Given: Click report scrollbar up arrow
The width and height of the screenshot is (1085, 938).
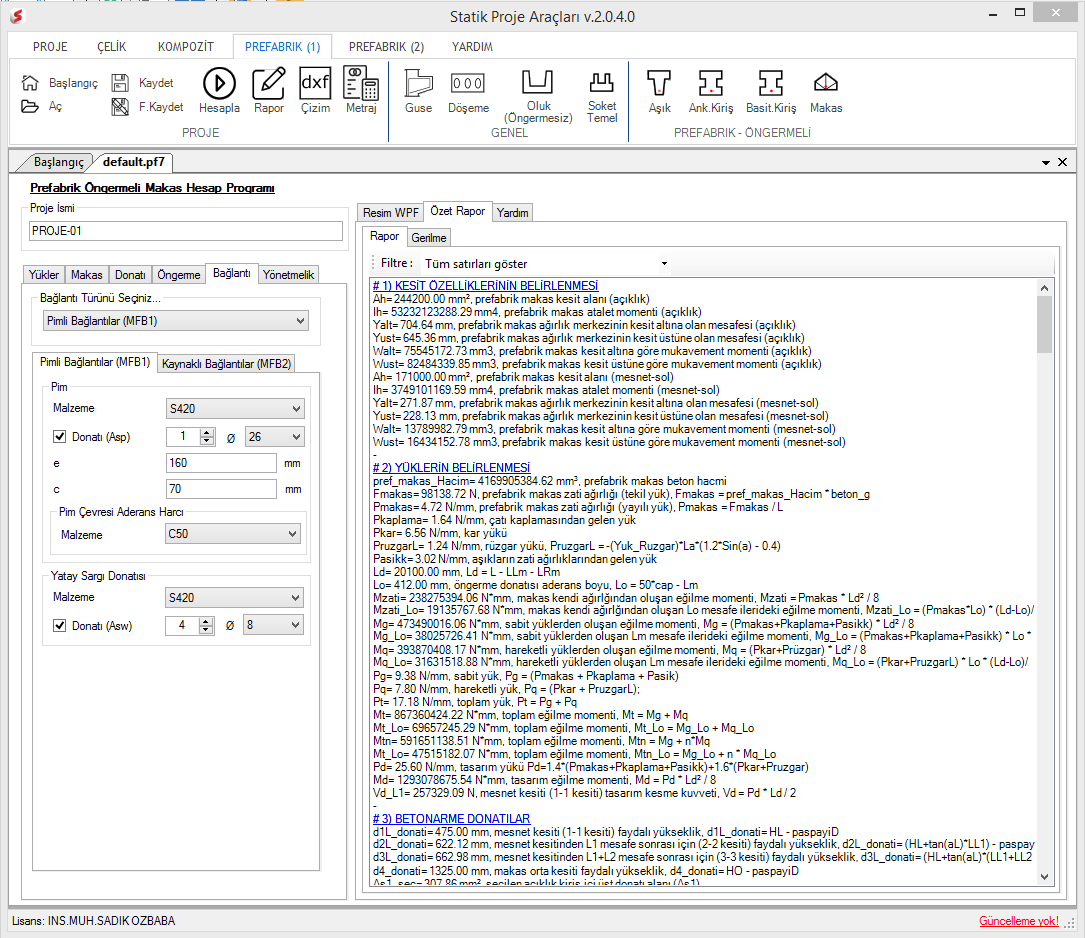Looking at the screenshot, I should [x=1044, y=287].
